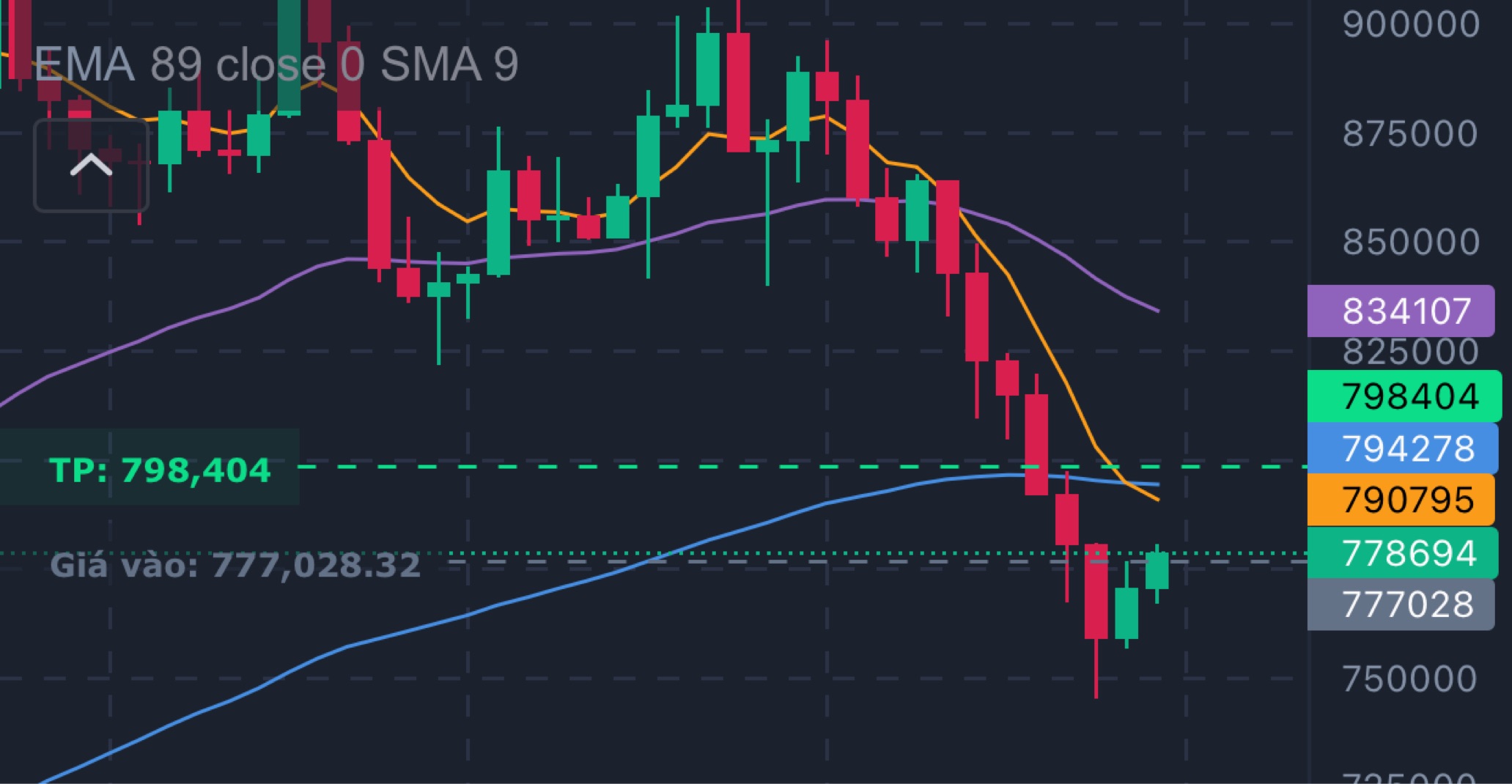
Task: Select the SMA 9 indicator legend
Action: click(x=451, y=66)
